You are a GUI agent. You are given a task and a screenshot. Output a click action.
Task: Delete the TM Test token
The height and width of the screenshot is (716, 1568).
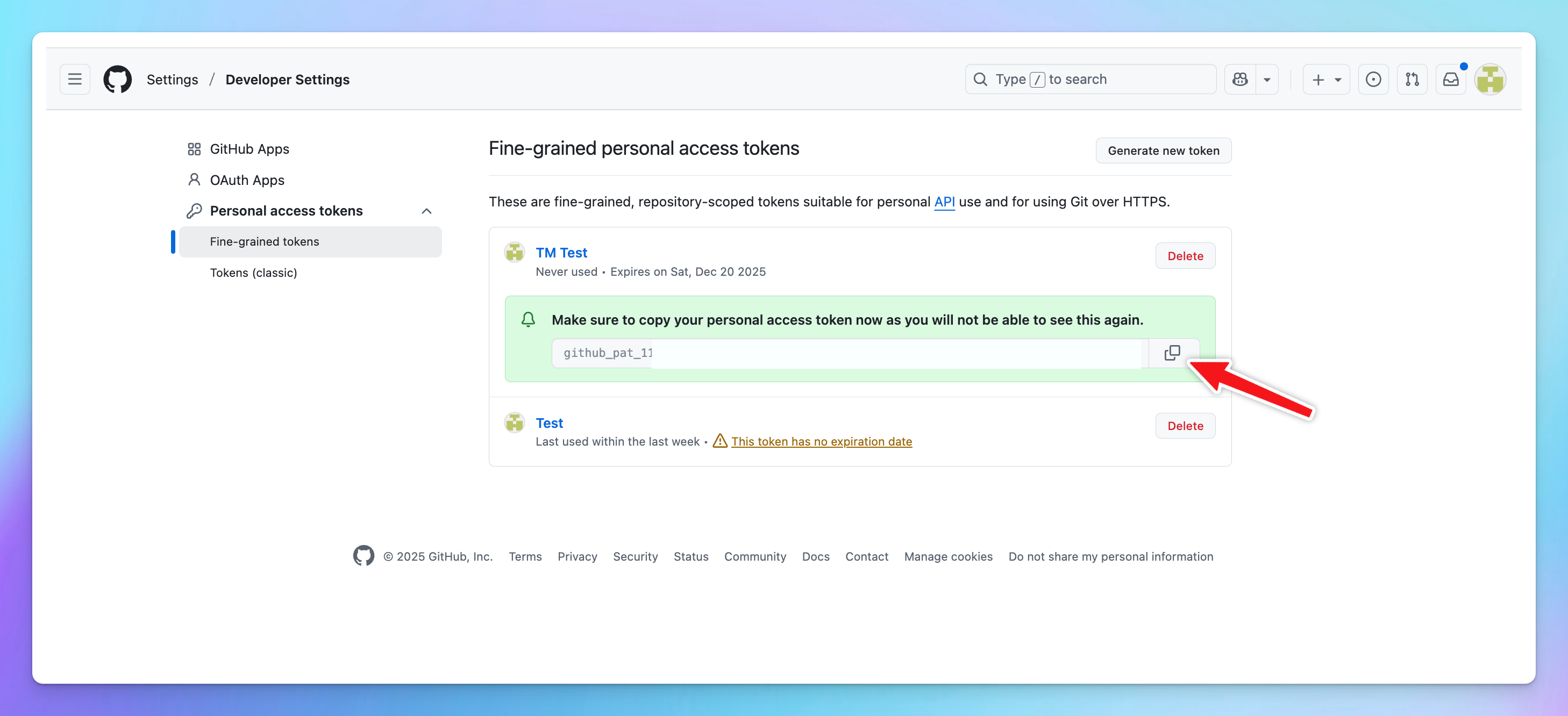pyautogui.click(x=1185, y=255)
